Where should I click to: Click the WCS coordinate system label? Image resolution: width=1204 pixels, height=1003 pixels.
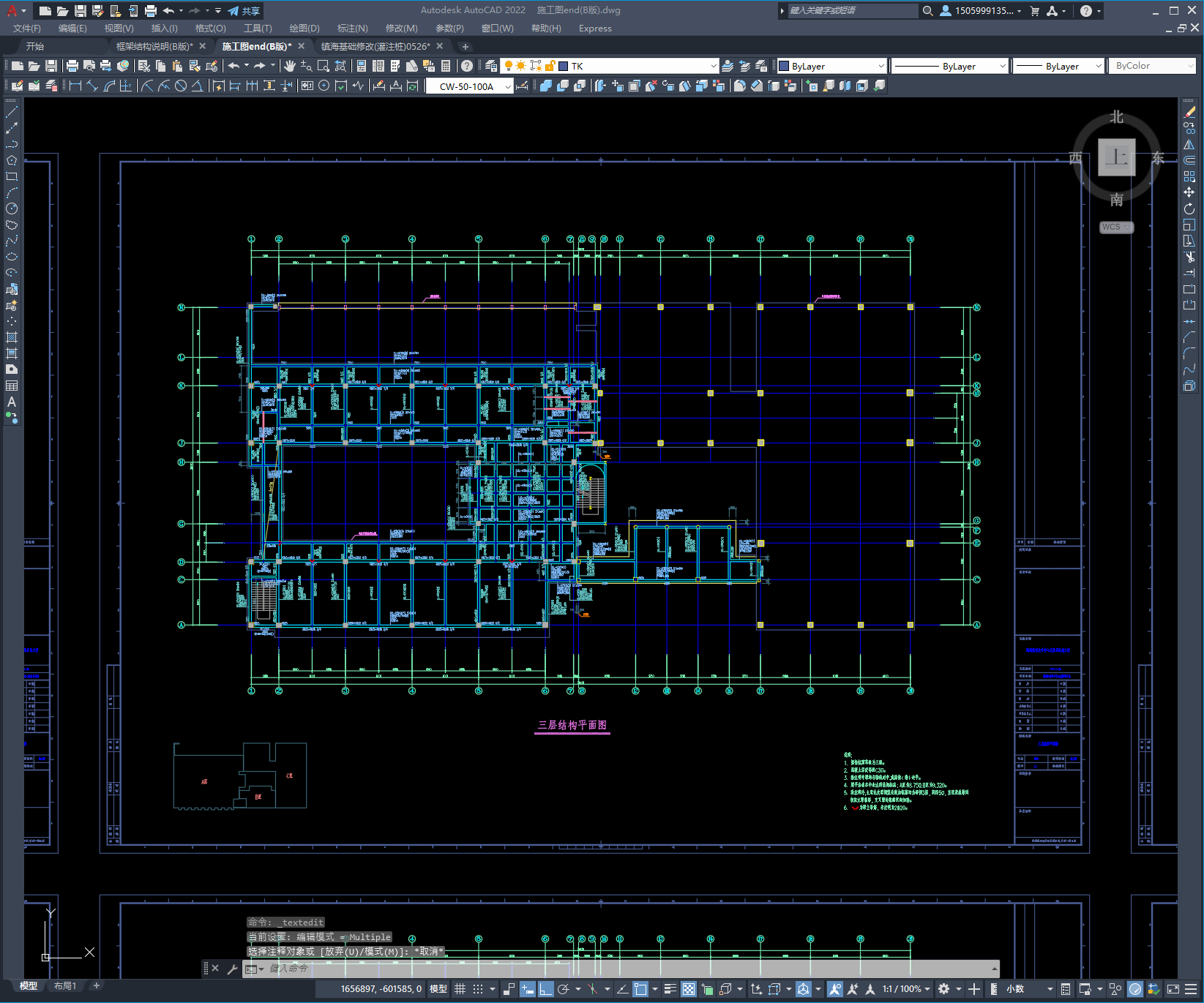1116,227
